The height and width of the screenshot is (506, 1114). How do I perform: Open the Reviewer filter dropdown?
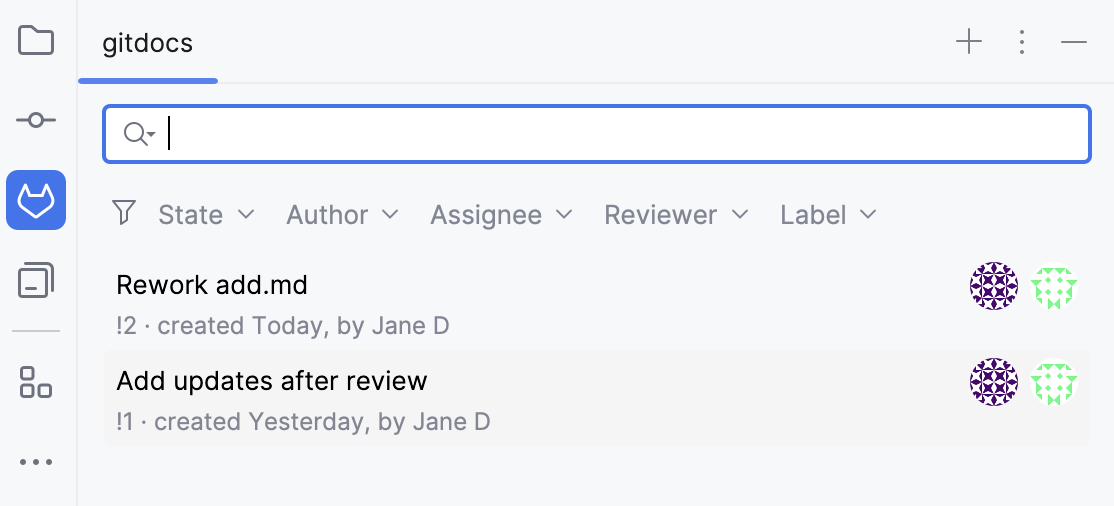click(676, 215)
